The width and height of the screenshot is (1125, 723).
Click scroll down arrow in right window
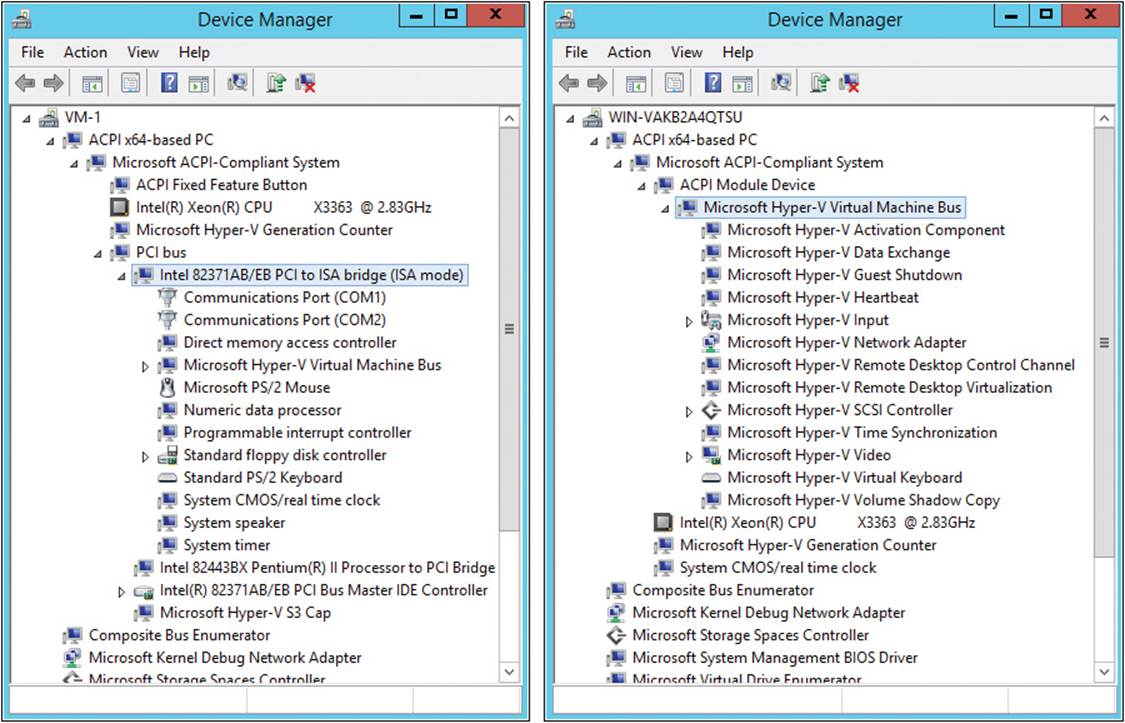click(1104, 673)
